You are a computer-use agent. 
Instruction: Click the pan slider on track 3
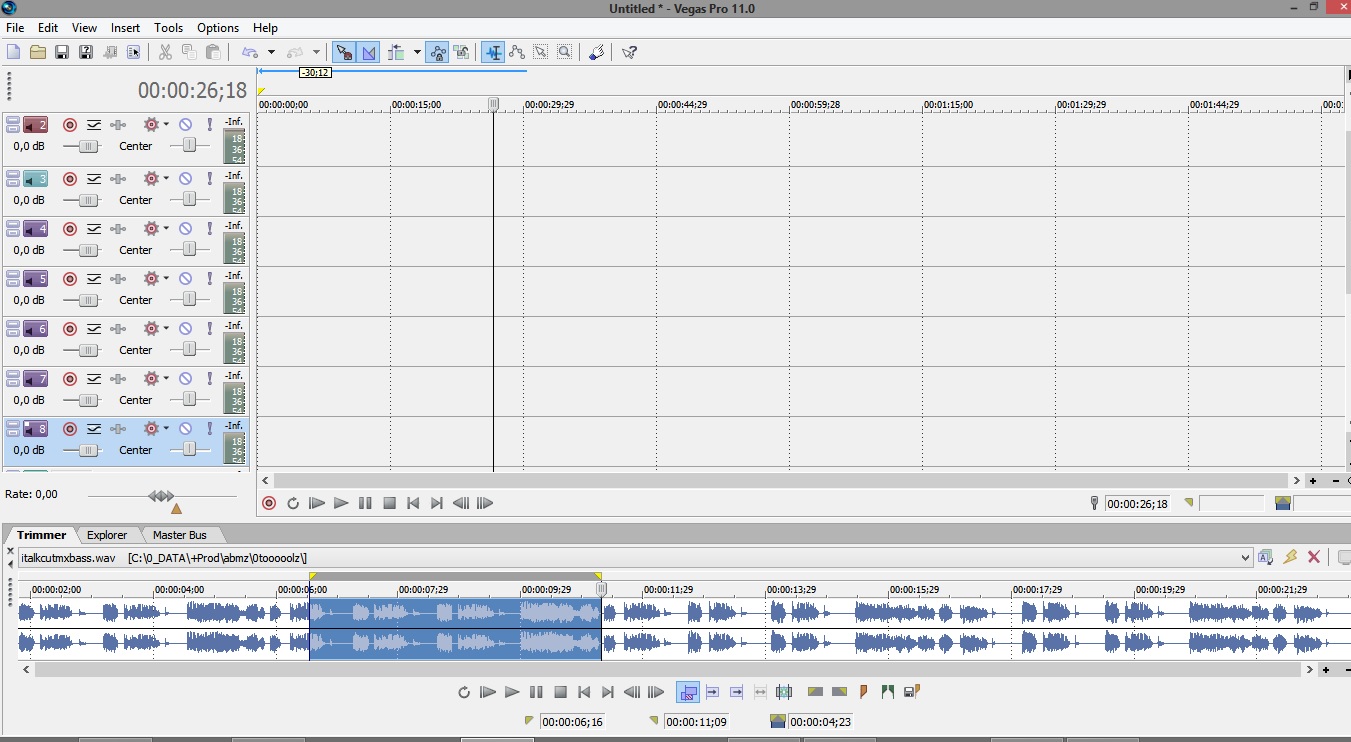pyautogui.click(x=189, y=200)
